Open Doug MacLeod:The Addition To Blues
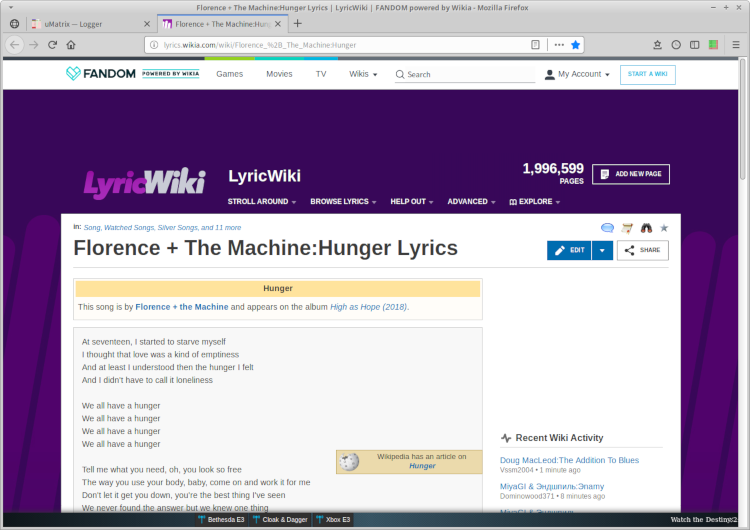The width and height of the screenshot is (750, 530). coord(569,460)
